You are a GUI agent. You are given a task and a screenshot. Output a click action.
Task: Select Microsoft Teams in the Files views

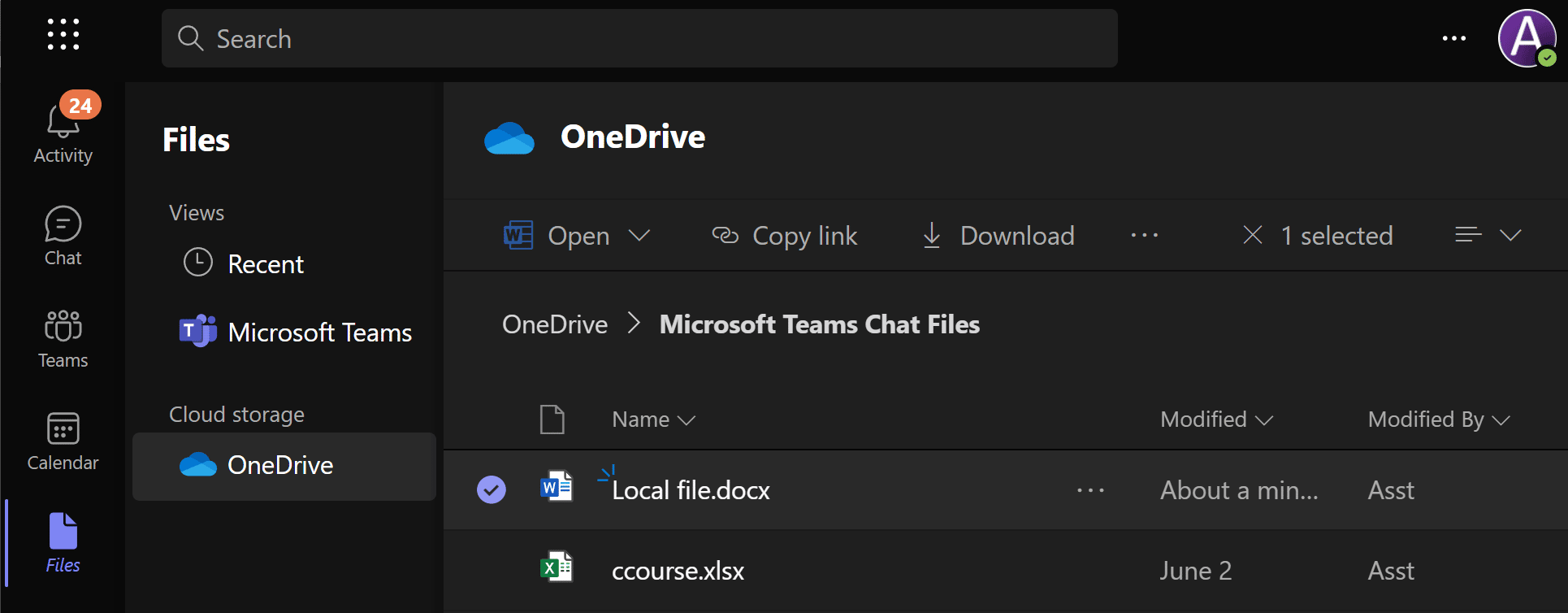tap(318, 333)
